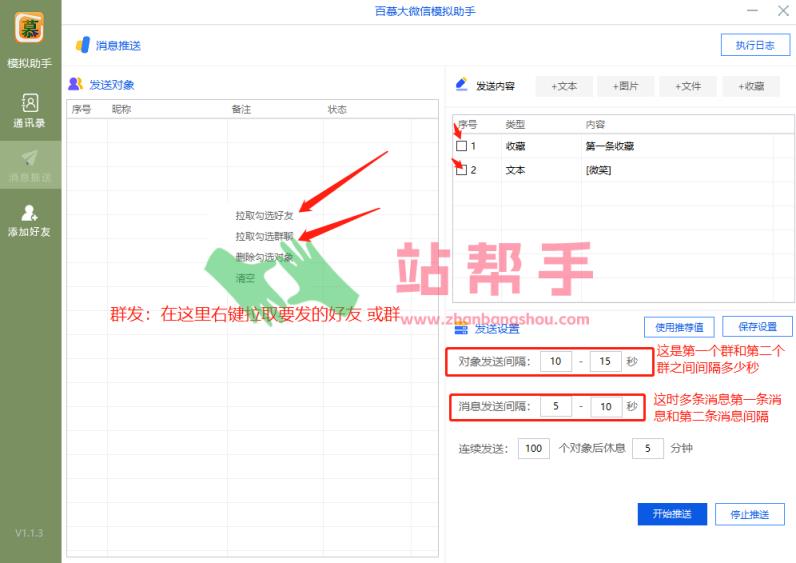
Task: Focus the rest minutes field before 分钟
Action: tap(648, 449)
